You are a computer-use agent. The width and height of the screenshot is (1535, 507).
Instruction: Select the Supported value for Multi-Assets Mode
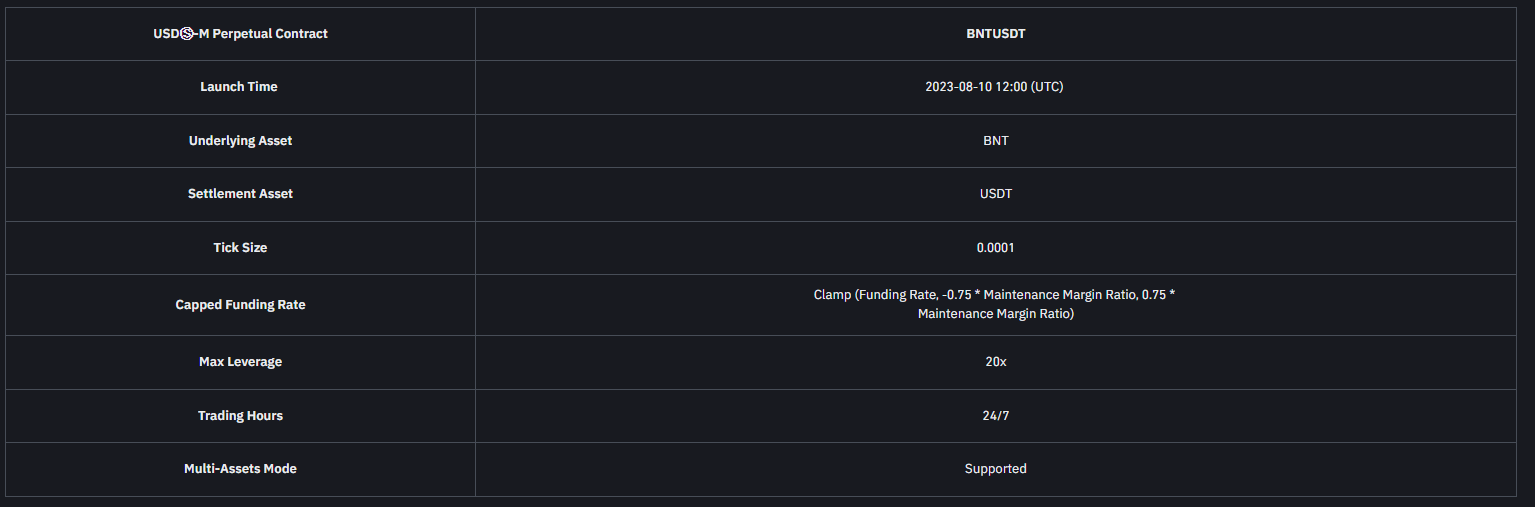(x=995, y=469)
